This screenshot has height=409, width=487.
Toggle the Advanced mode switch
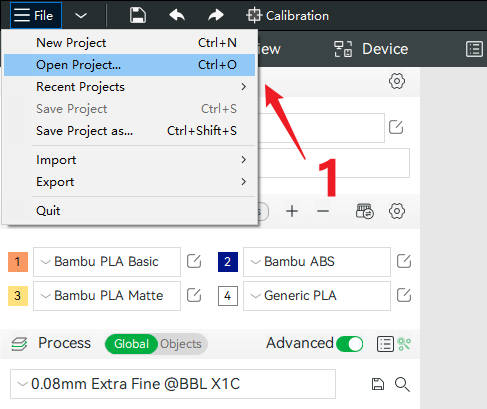pyautogui.click(x=350, y=344)
